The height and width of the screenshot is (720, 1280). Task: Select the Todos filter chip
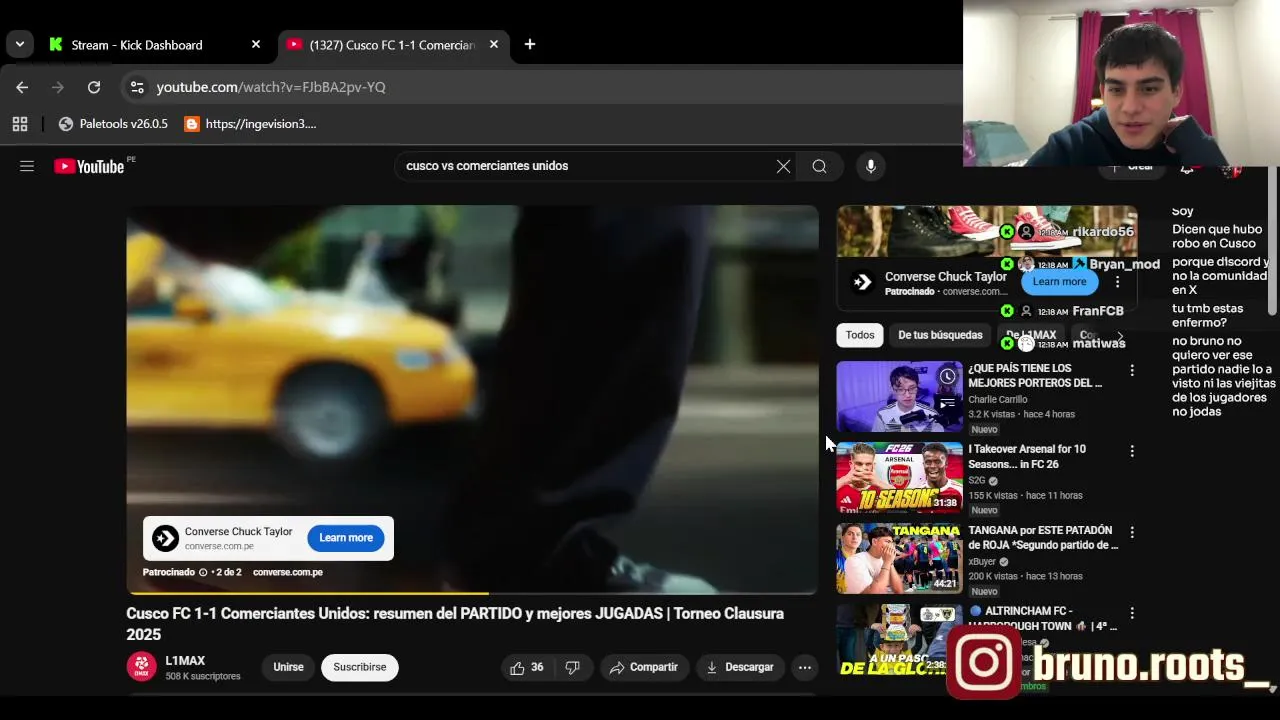click(x=860, y=335)
